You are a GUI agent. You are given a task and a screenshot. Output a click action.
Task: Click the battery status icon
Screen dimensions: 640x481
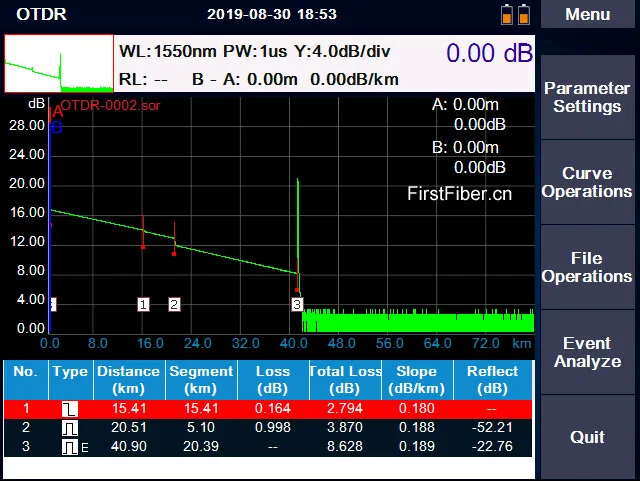(x=515, y=15)
